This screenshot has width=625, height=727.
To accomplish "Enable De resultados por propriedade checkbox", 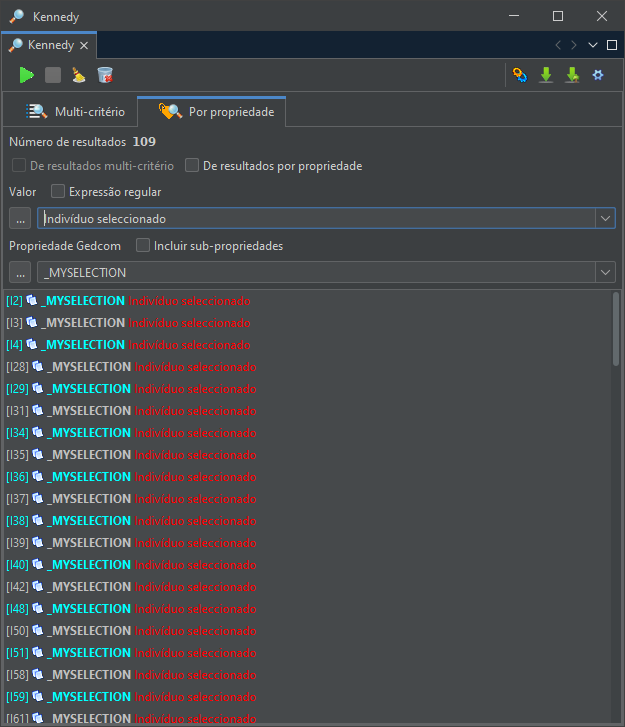I will 192,166.
